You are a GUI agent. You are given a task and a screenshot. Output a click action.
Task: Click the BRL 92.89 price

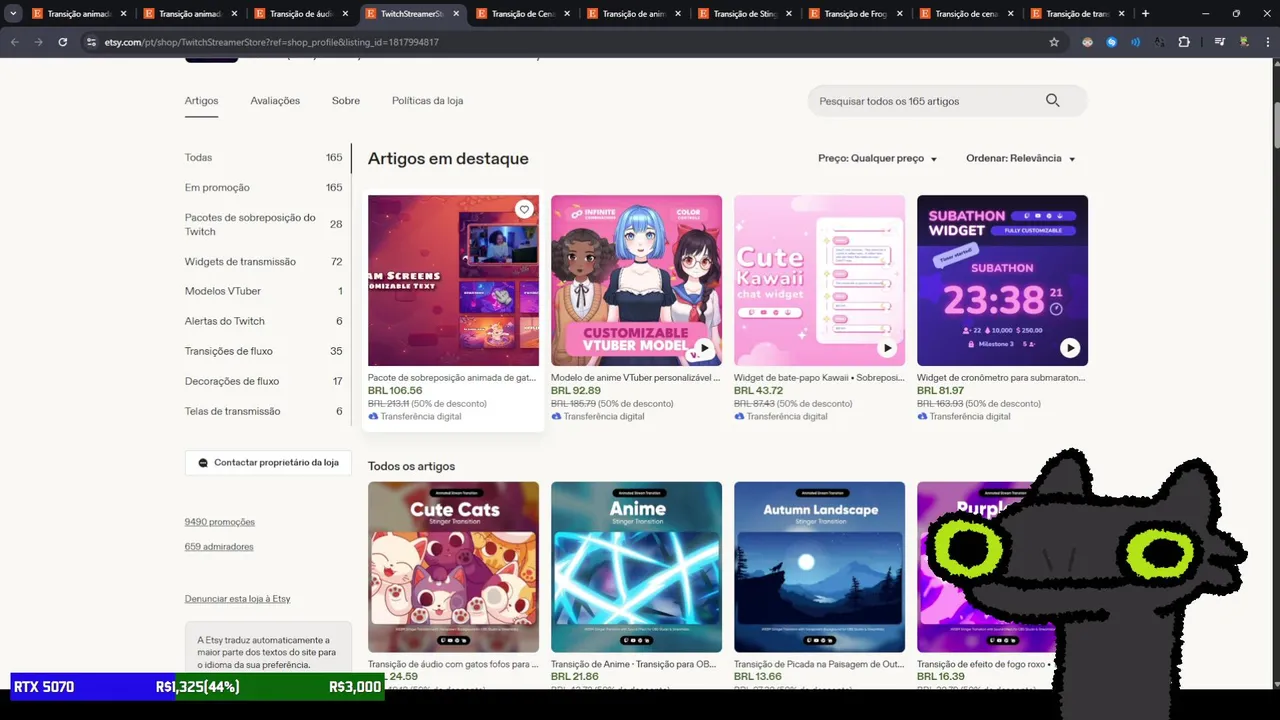576,391
